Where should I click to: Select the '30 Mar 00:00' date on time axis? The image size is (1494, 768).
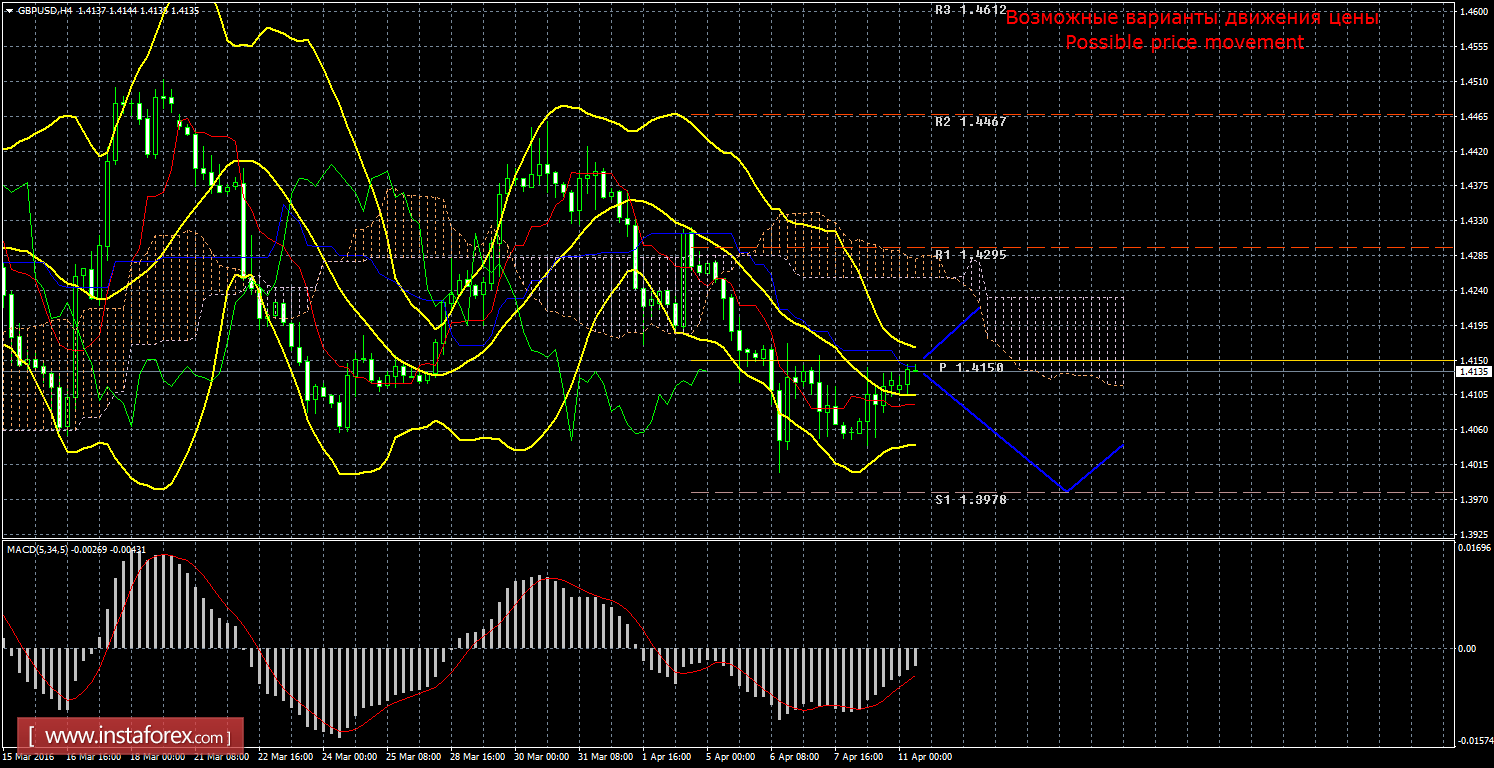coord(542,757)
